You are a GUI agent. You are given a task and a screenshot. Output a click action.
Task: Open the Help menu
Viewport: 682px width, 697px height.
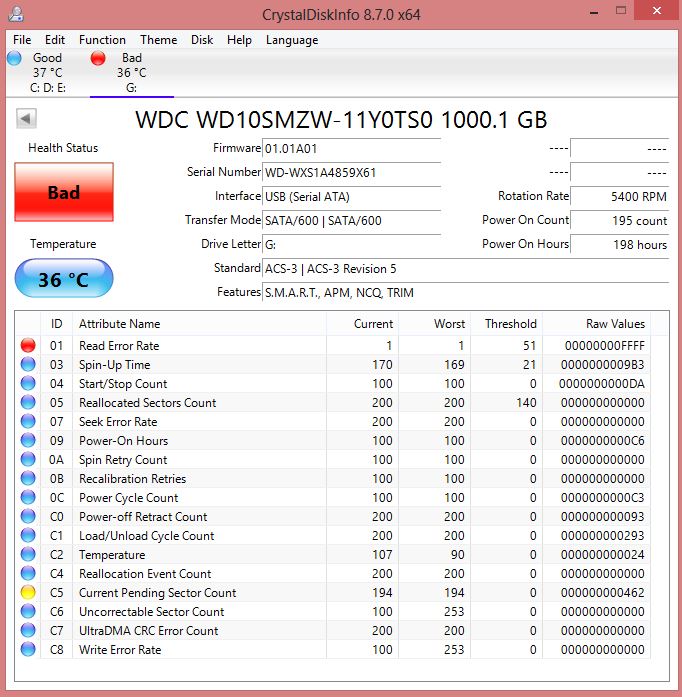(239, 40)
